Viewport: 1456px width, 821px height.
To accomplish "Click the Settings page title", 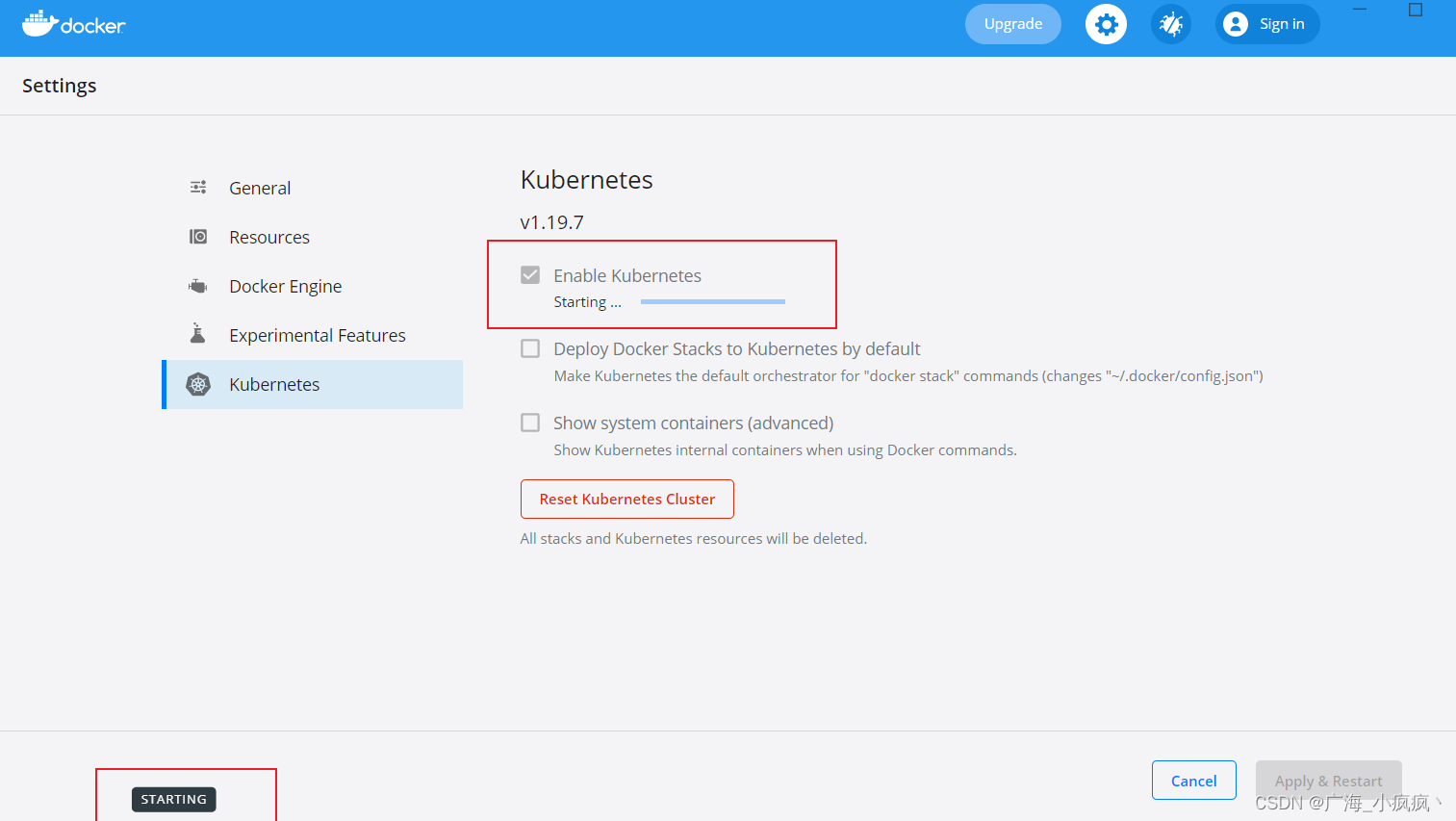I will pos(60,86).
